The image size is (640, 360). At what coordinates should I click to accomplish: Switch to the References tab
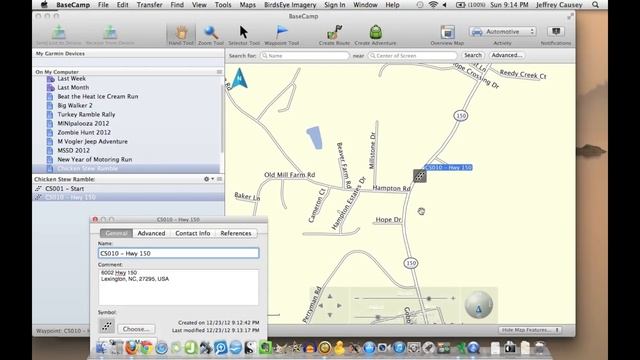pyautogui.click(x=236, y=233)
